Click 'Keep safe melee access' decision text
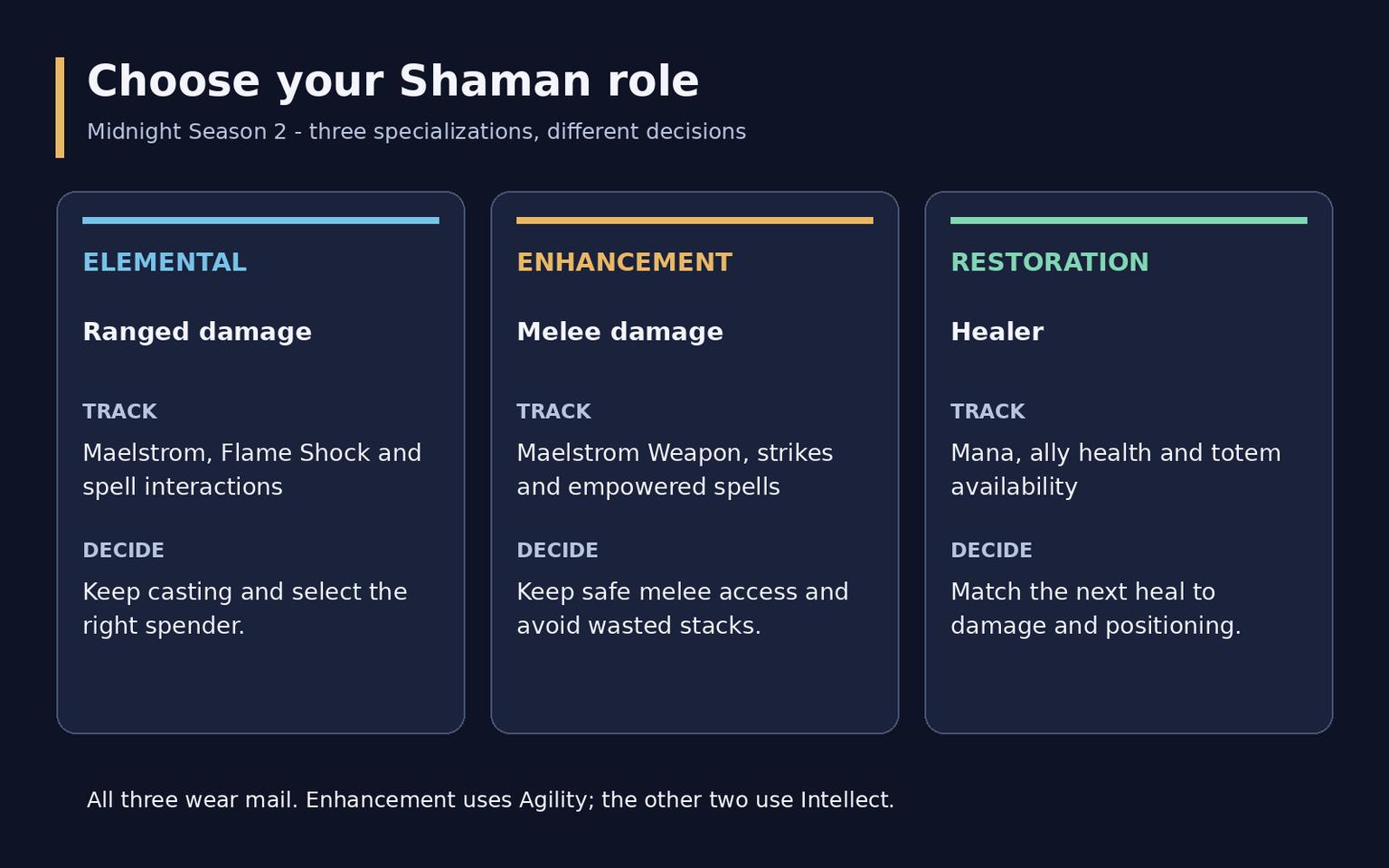 pos(683,609)
